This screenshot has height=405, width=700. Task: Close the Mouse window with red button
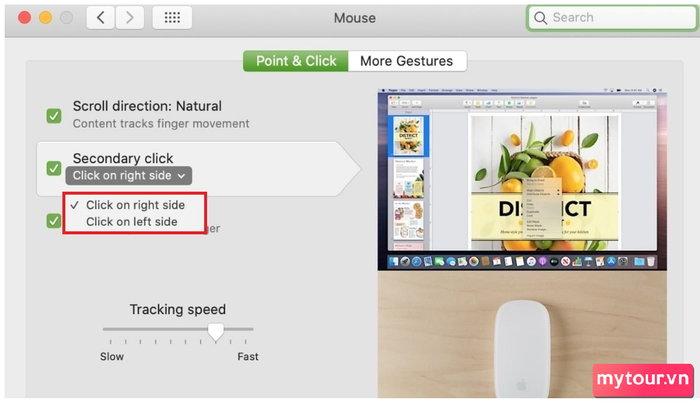(x=25, y=18)
